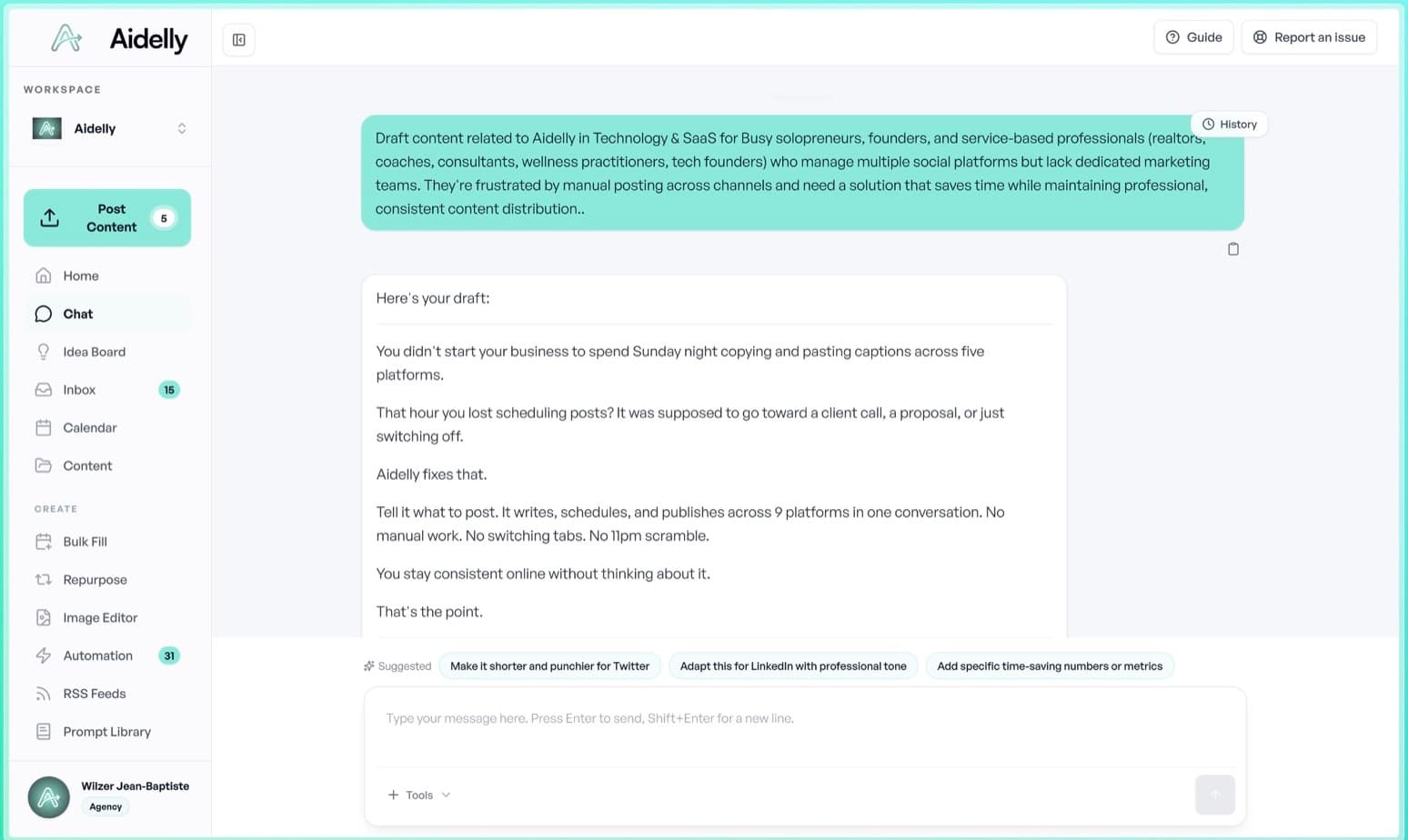The height and width of the screenshot is (840, 1408).
Task: Click the Post Content button
Action: (107, 218)
